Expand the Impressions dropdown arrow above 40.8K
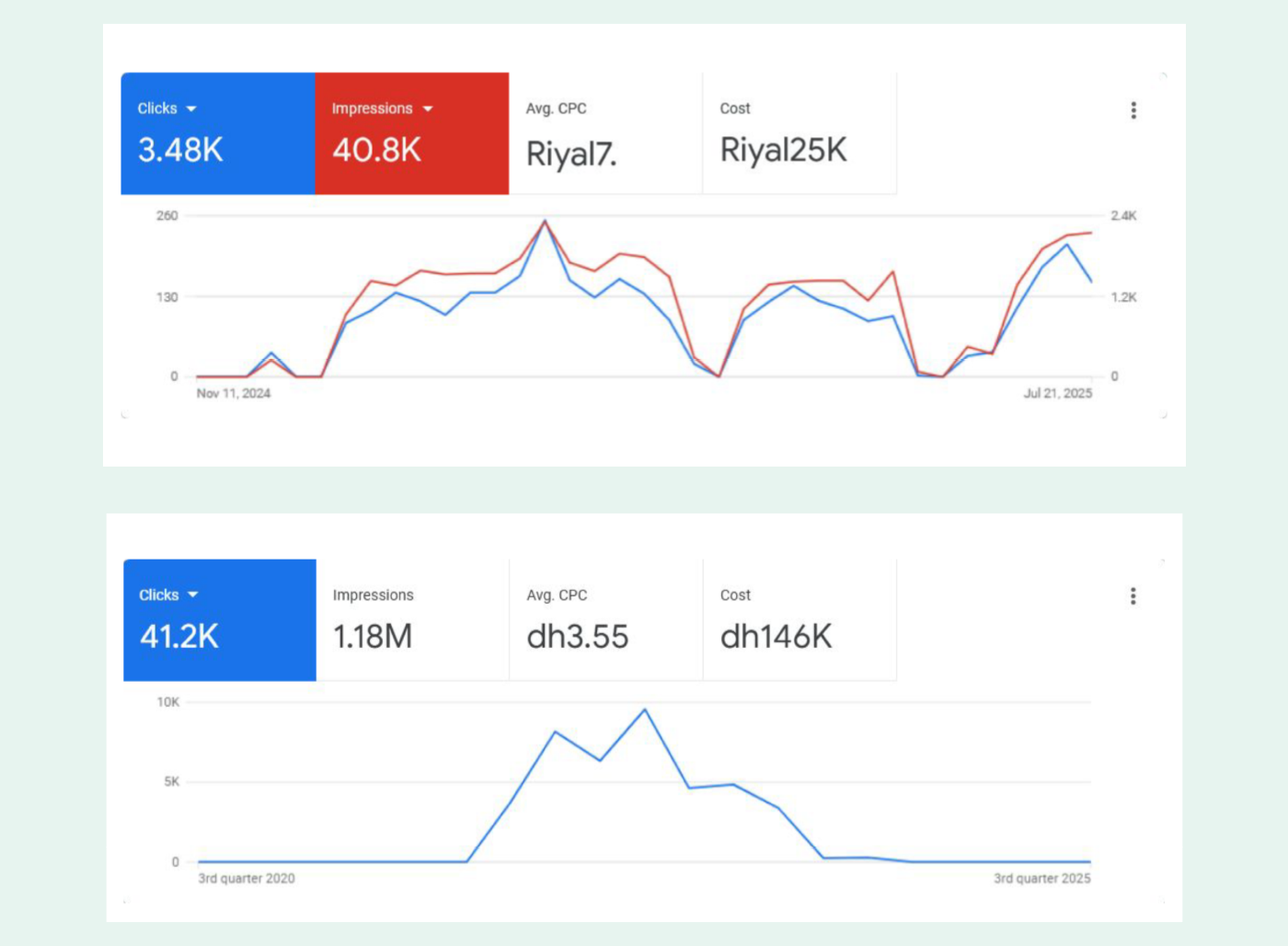1288x946 pixels. click(x=428, y=109)
